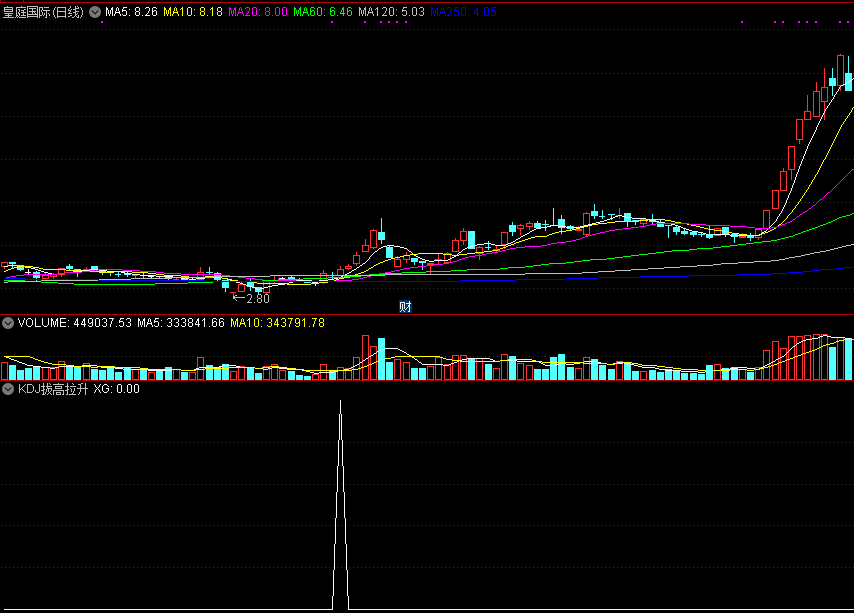
Task: Select the VOLUME: 449037.53 readout
Action: [x=75, y=323]
